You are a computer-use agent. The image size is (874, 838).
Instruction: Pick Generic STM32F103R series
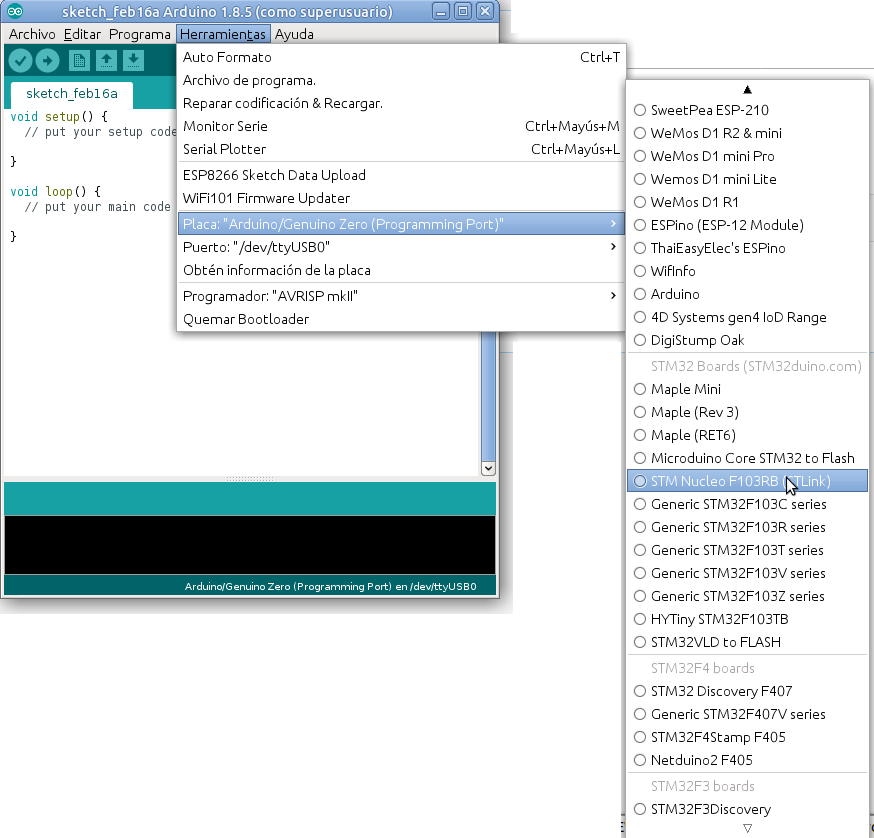pyautogui.click(x=747, y=527)
